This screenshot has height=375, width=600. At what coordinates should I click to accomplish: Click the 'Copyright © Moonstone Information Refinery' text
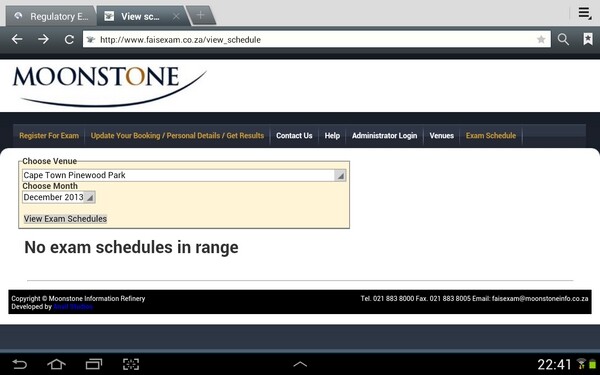(x=78, y=298)
